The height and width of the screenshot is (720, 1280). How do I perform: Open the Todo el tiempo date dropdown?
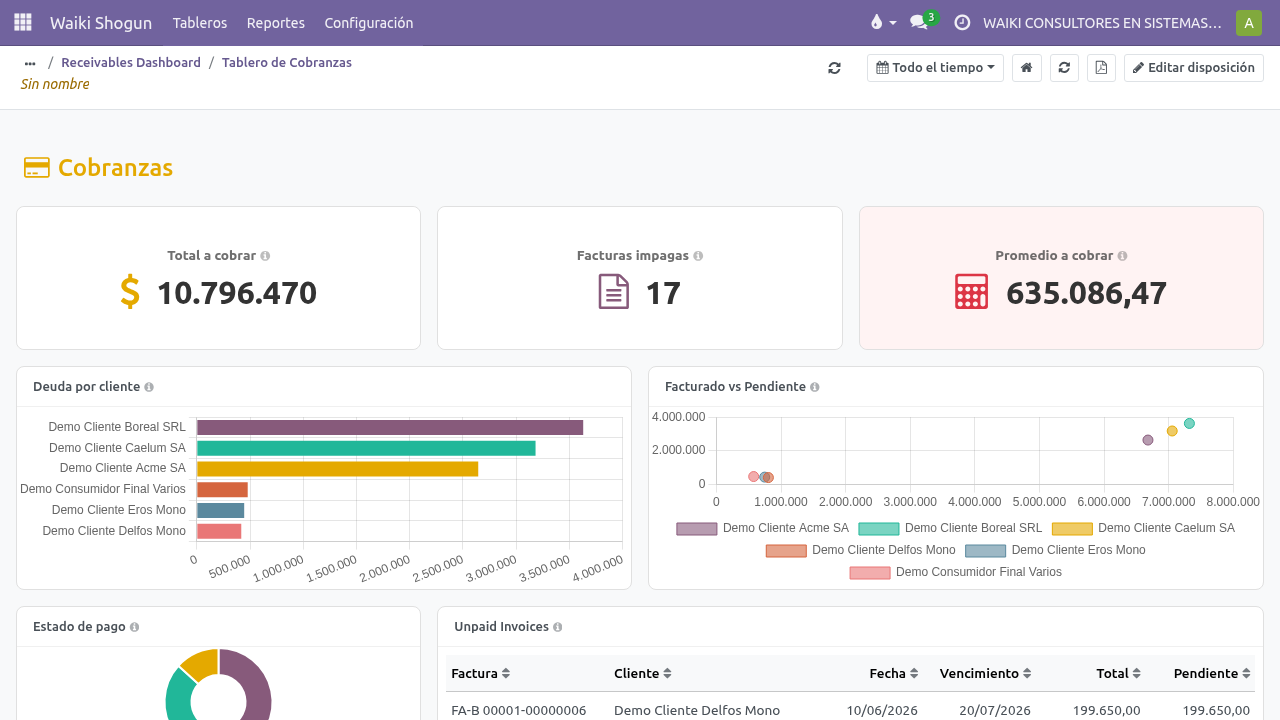[935, 68]
